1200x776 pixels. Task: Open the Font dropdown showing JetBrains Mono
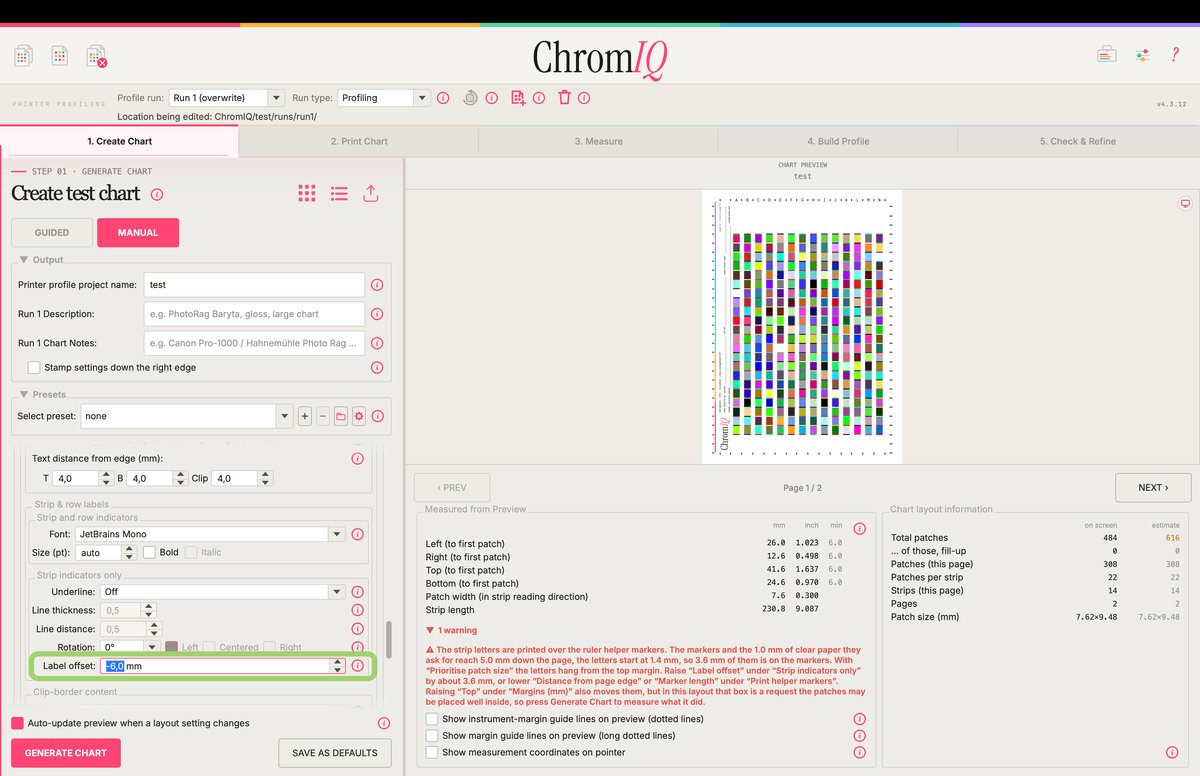[x=210, y=534]
